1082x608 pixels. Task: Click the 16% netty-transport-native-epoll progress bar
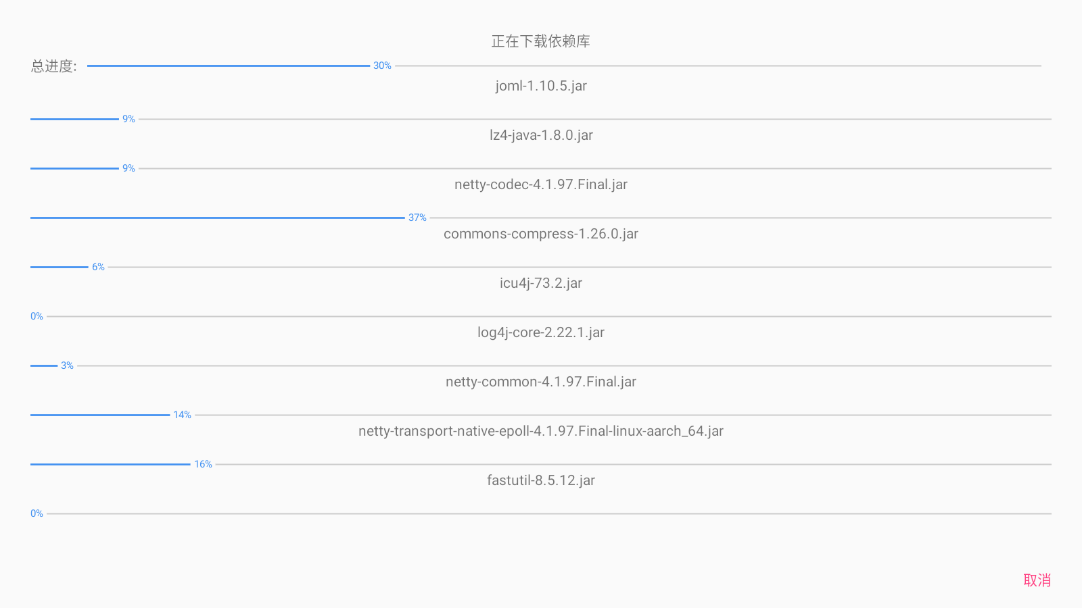[541, 464]
